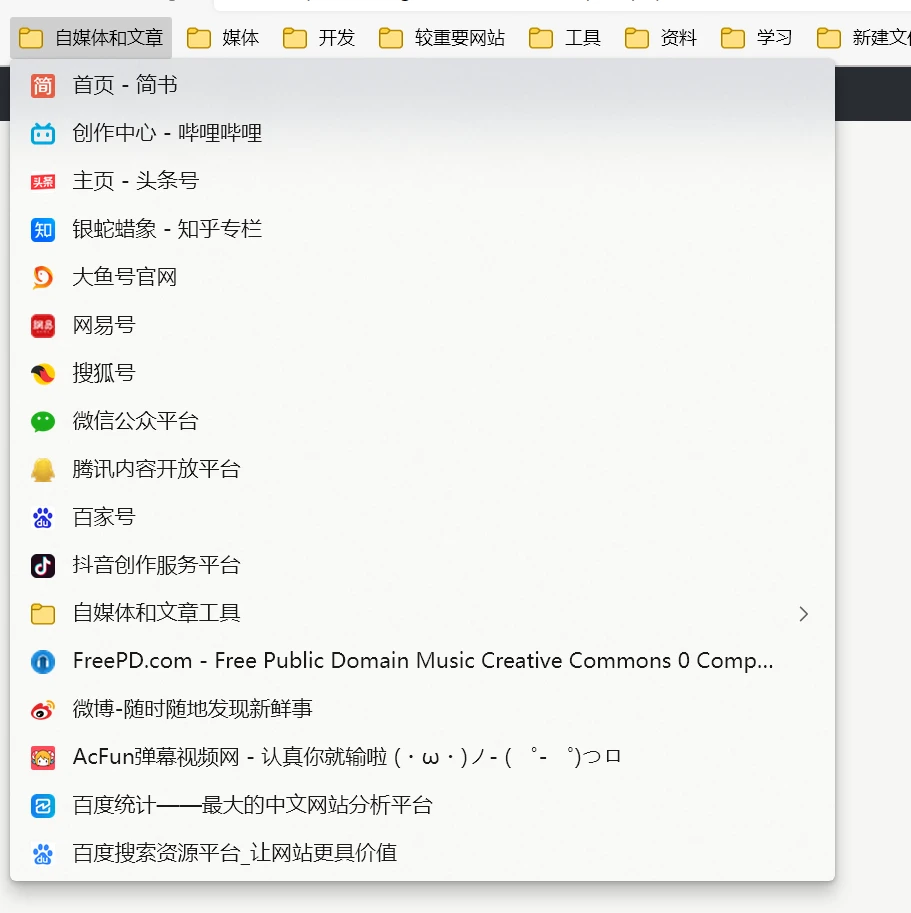
Task: Open bookmark 搜狐号
Action: [x=422, y=373]
